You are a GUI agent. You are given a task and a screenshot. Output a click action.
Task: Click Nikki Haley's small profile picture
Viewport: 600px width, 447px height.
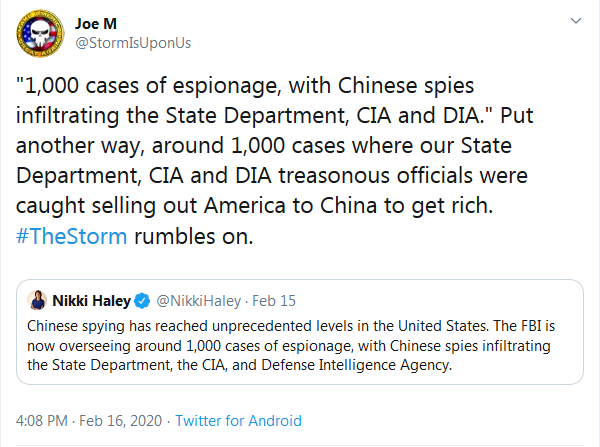coord(37,300)
